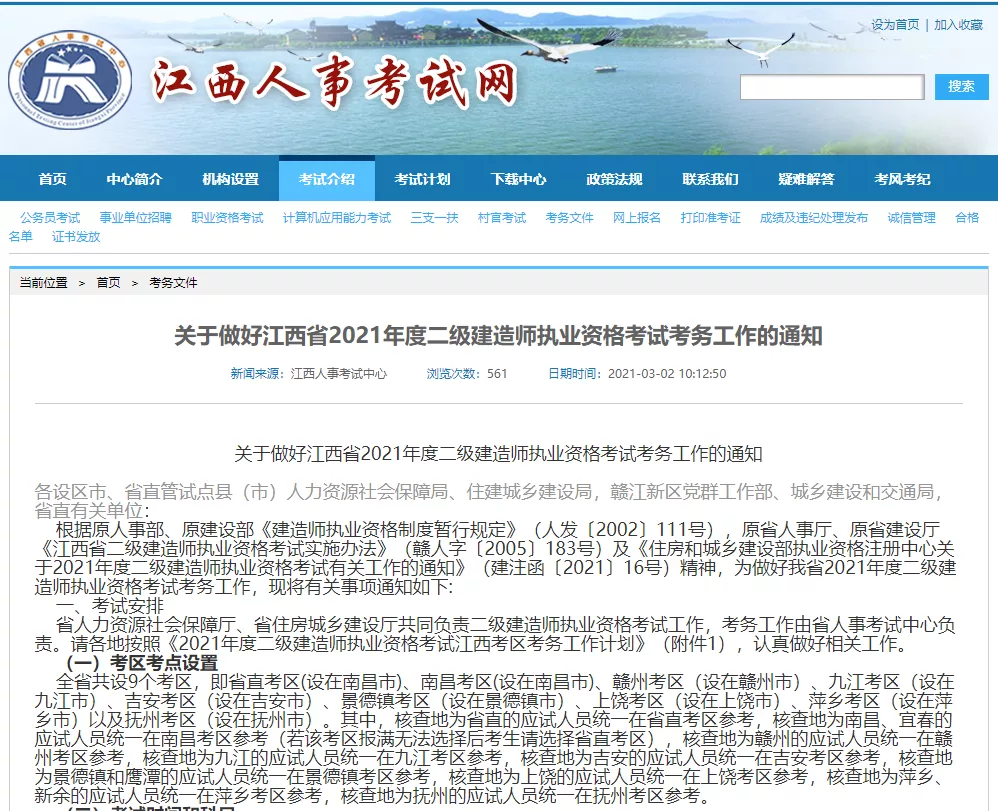The image size is (998, 811).
Task: Open the 疑难解答 navigation item
Action: pos(806,179)
